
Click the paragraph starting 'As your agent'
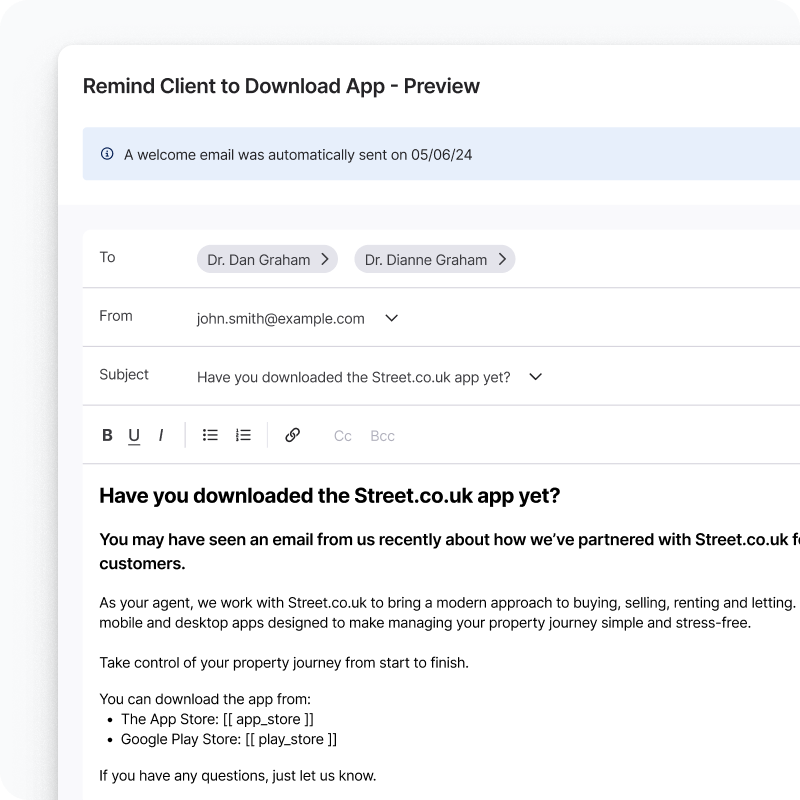point(449,613)
